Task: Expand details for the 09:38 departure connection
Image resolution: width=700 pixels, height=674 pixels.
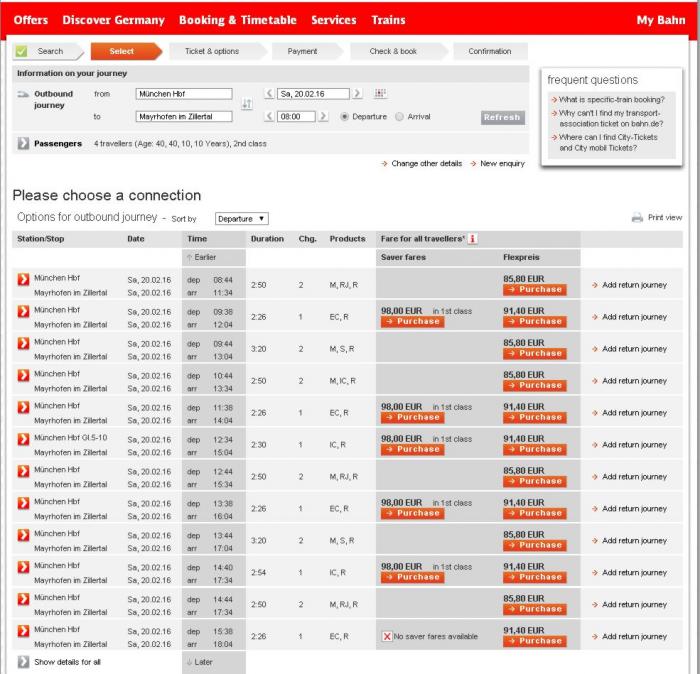Action: (23, 312)
